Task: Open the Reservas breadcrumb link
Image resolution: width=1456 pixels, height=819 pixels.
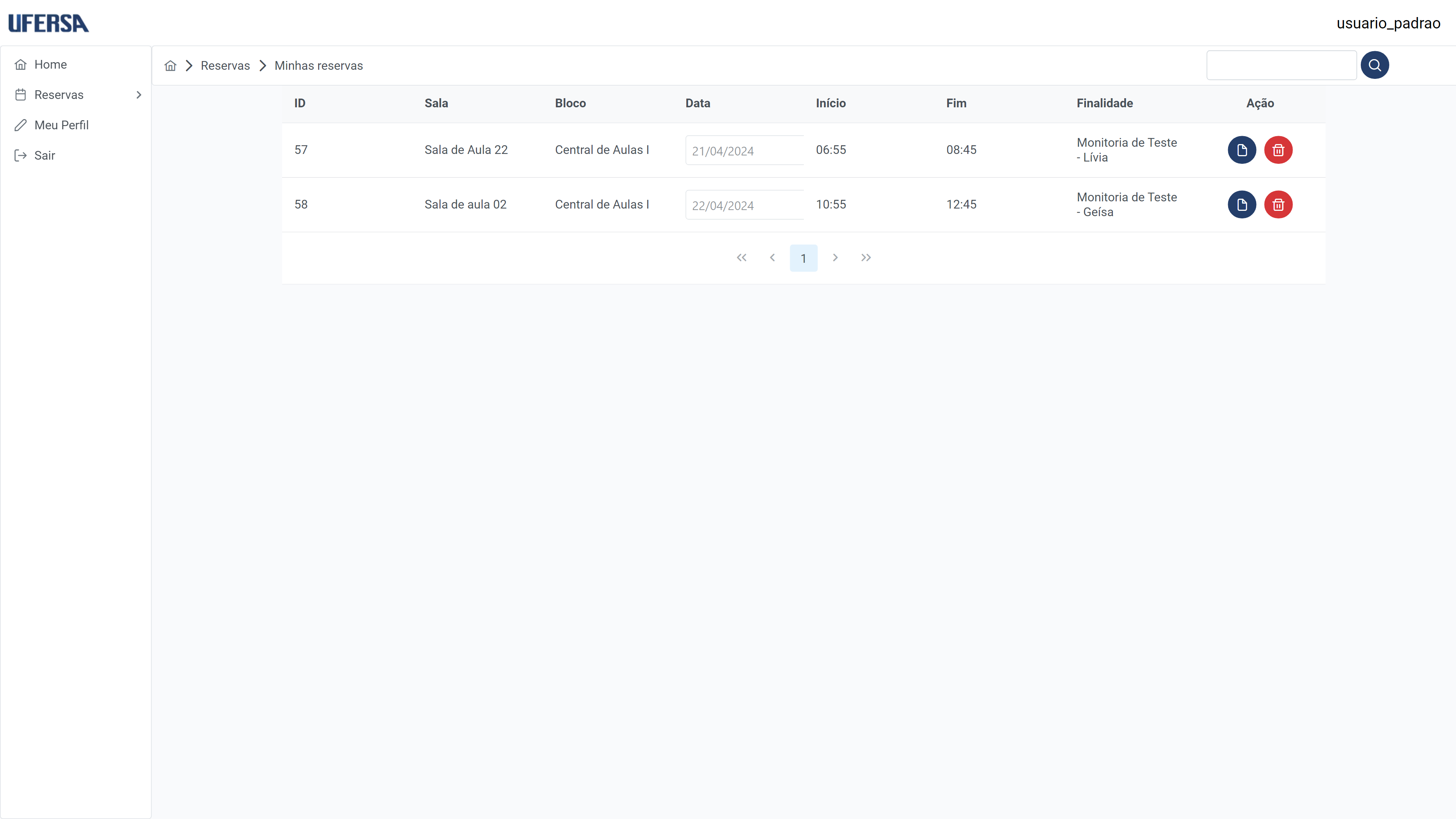Action: [x=225, y=66]
